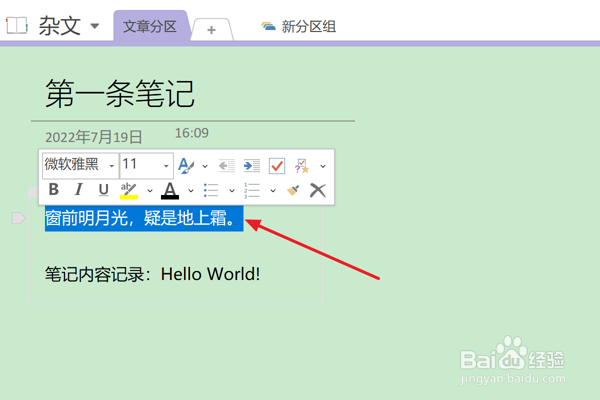Open the text styles icon
The height and width of the screenshot is (400, 600).
coord(186,165)
